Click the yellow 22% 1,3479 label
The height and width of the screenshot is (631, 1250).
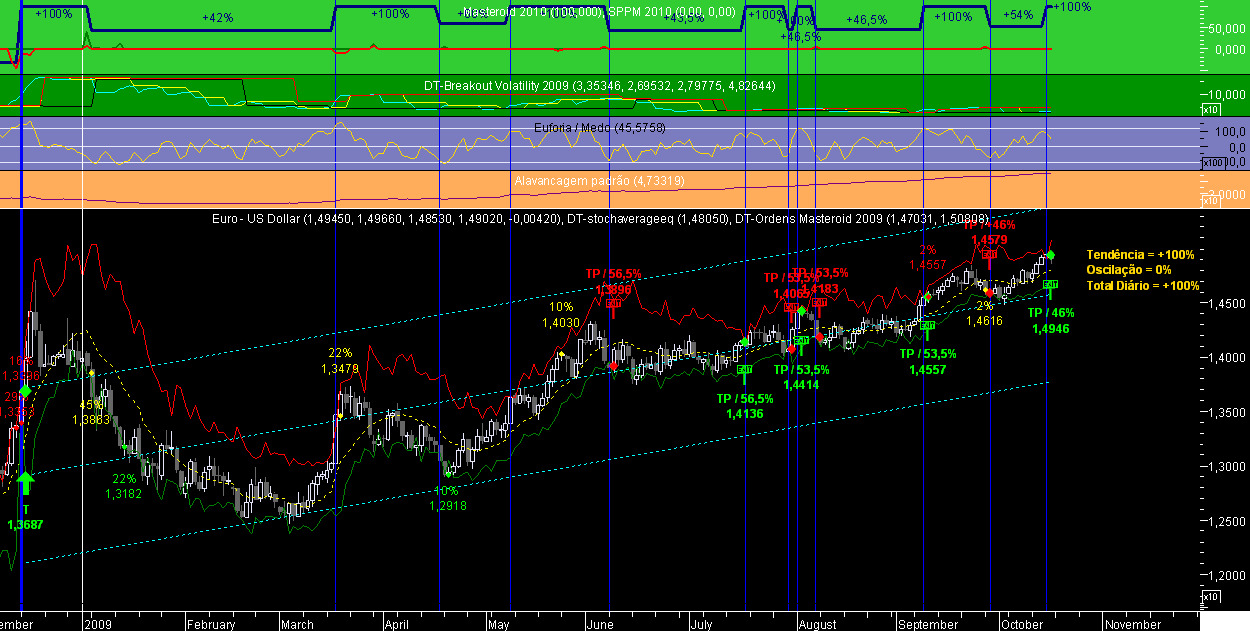coord(340,361)
